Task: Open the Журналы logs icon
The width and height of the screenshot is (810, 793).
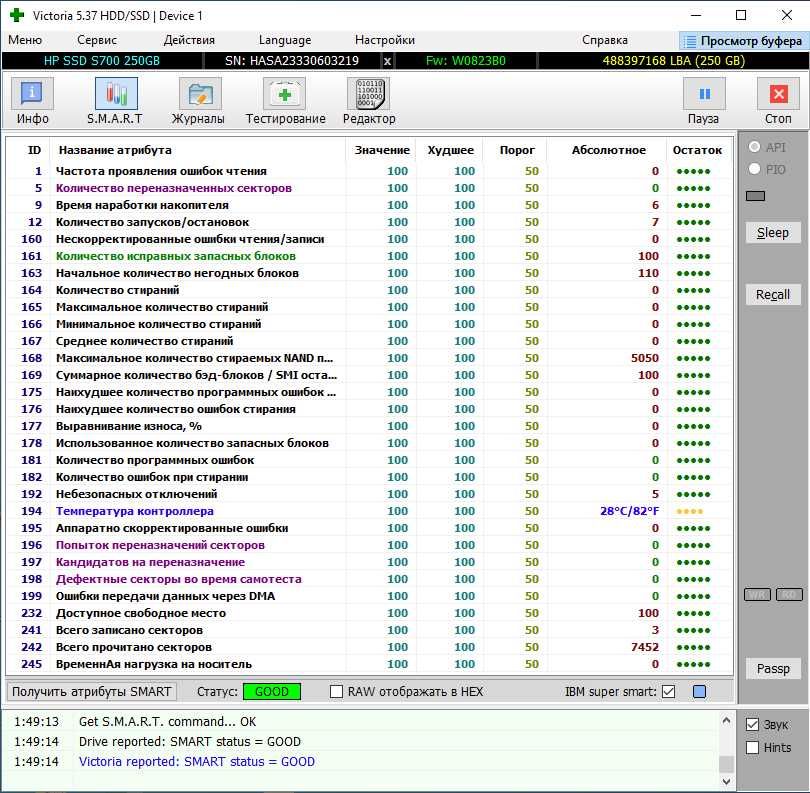Action: tap(200, 94)
